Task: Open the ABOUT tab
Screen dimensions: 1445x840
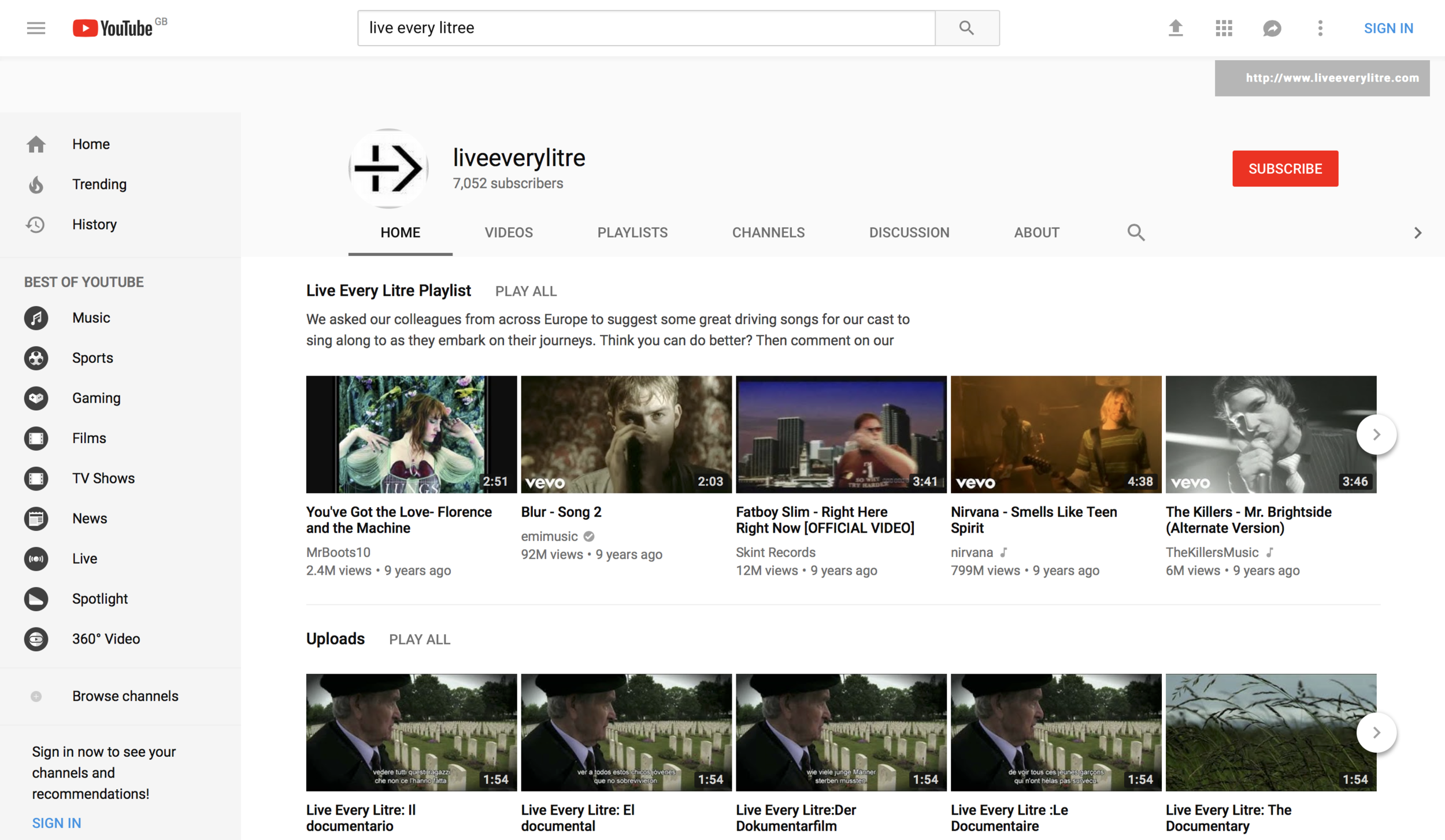Action: 1036,233
